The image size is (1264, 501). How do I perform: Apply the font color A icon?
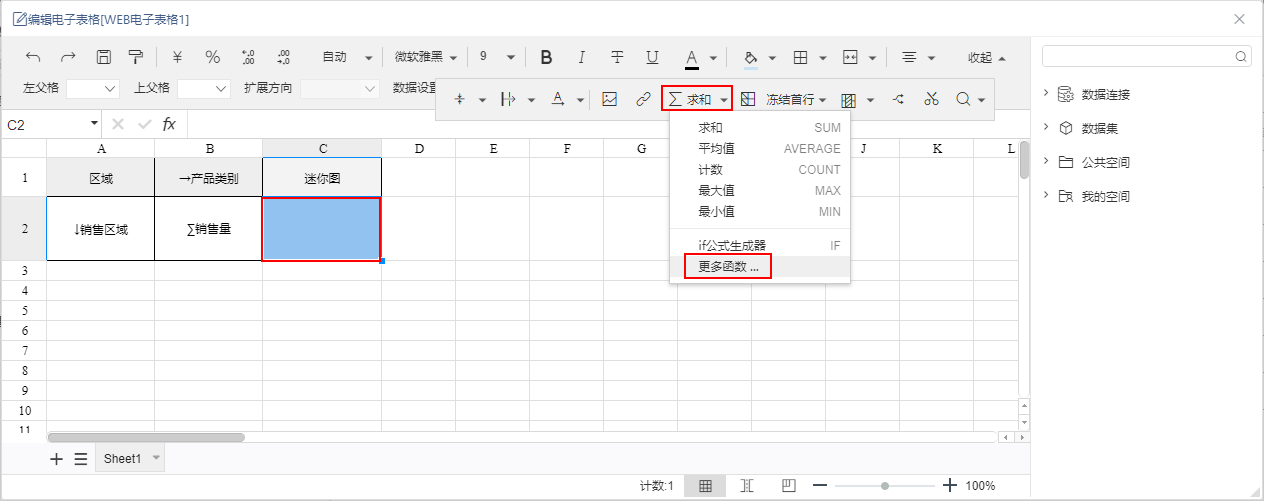(691, 58)
